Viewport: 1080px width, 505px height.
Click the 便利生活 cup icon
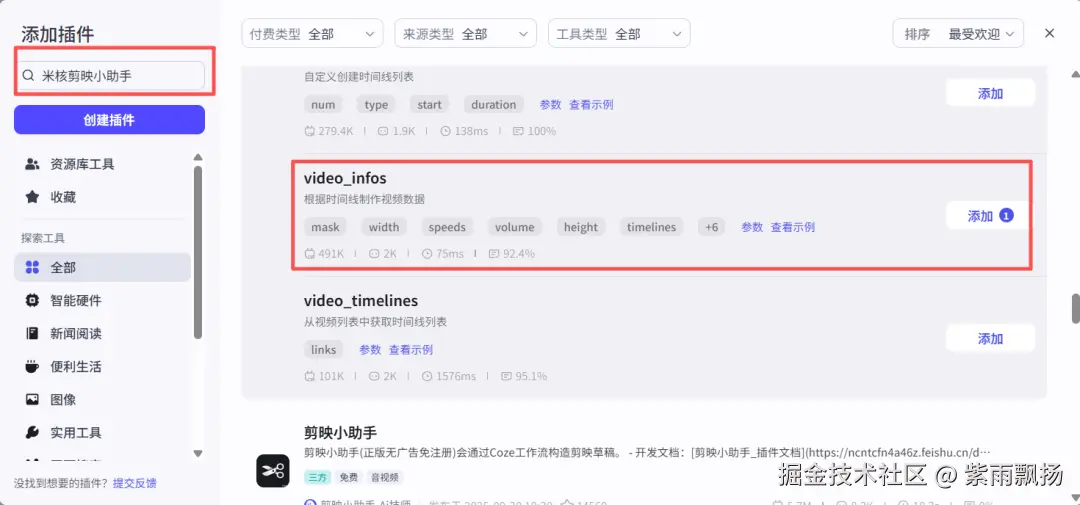pos(32,367)
